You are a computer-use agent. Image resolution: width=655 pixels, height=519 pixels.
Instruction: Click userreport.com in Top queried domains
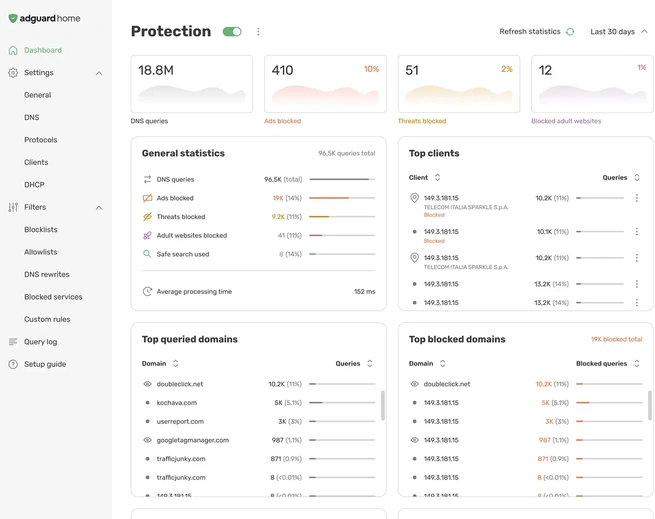180,422
